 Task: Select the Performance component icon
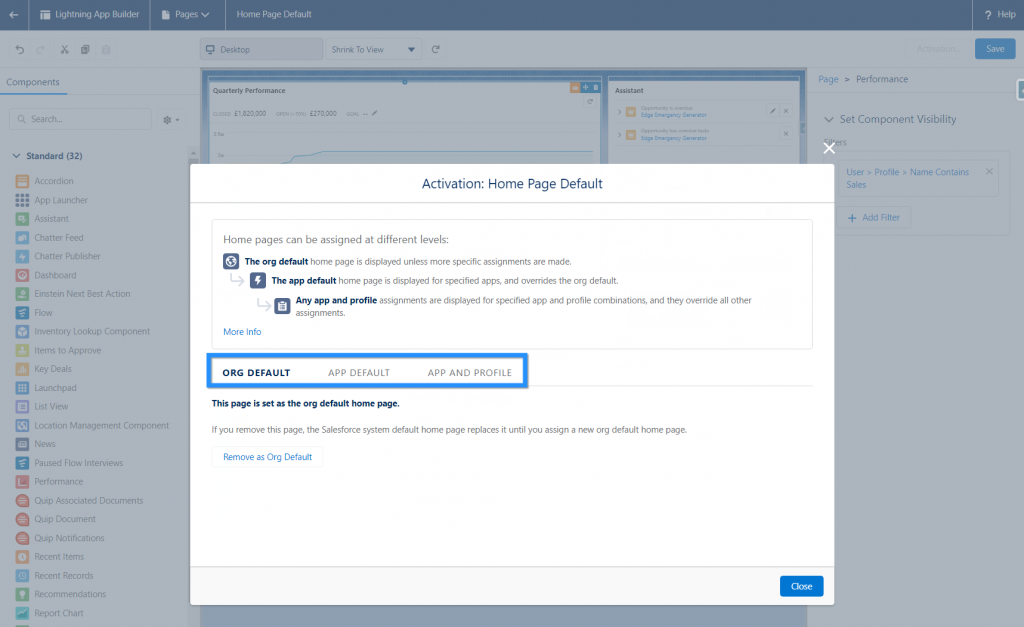(22, 481)
